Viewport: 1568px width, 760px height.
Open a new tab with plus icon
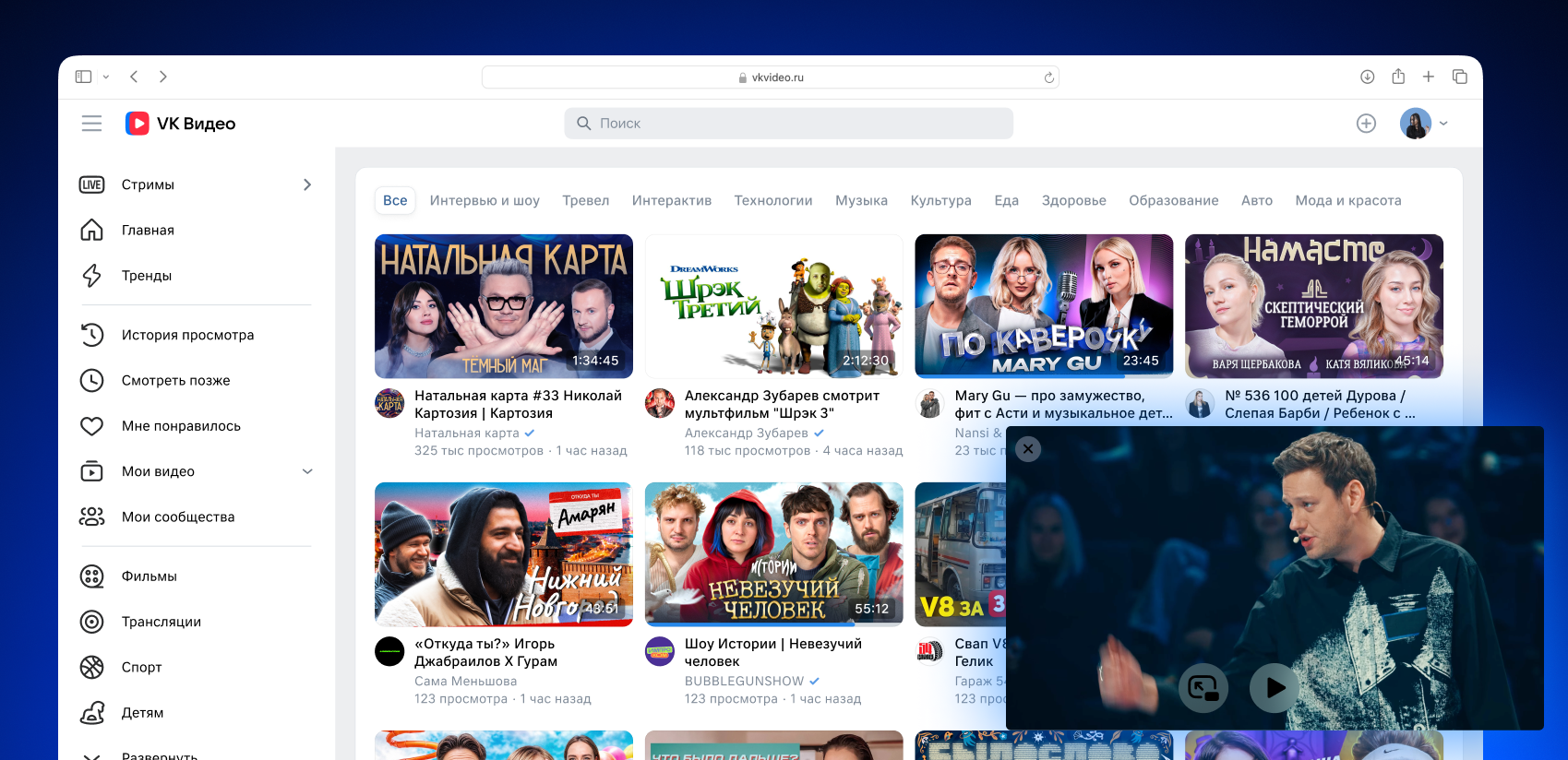[x=1429, y=77]
